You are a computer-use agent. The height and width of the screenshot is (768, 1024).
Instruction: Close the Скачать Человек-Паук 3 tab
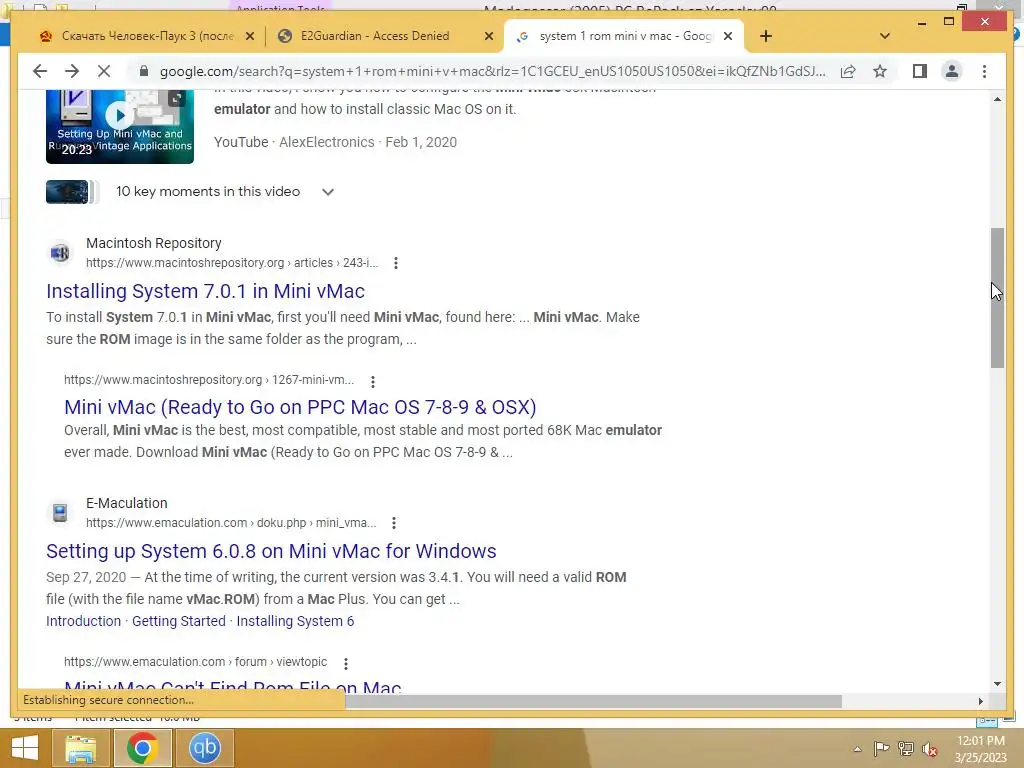coord(249,37)
